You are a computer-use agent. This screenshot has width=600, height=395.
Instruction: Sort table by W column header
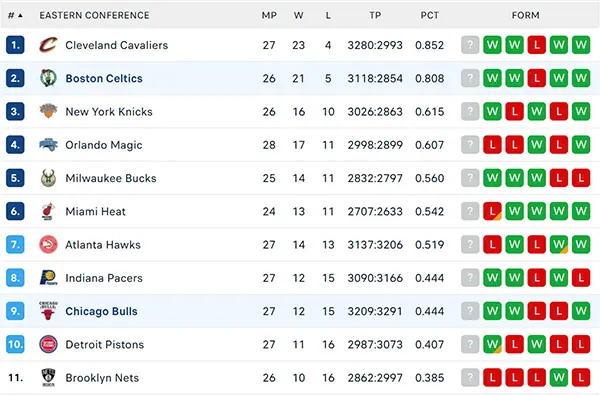click(298, 15)
